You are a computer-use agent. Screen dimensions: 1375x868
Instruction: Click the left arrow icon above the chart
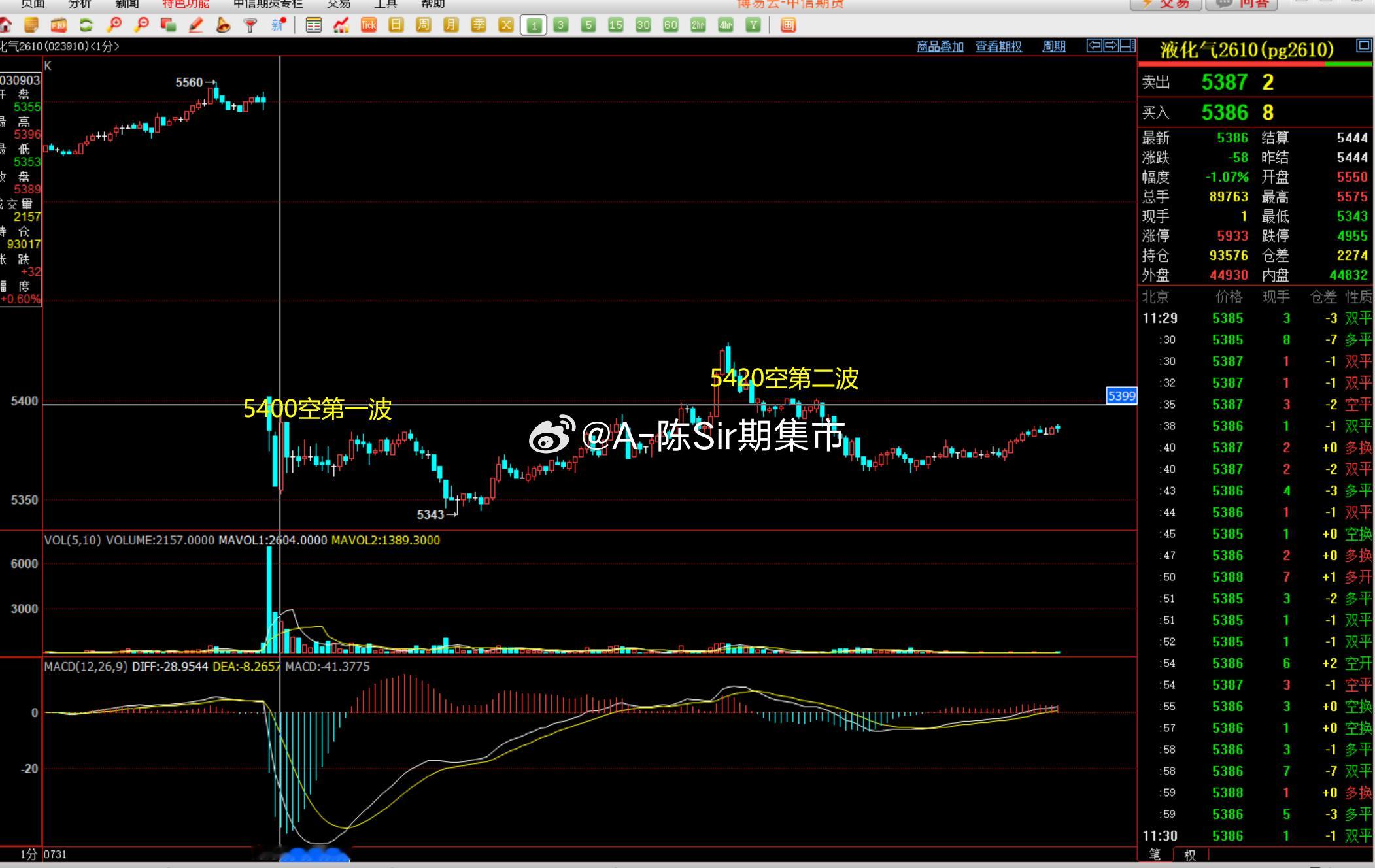tap(1094, 46)
